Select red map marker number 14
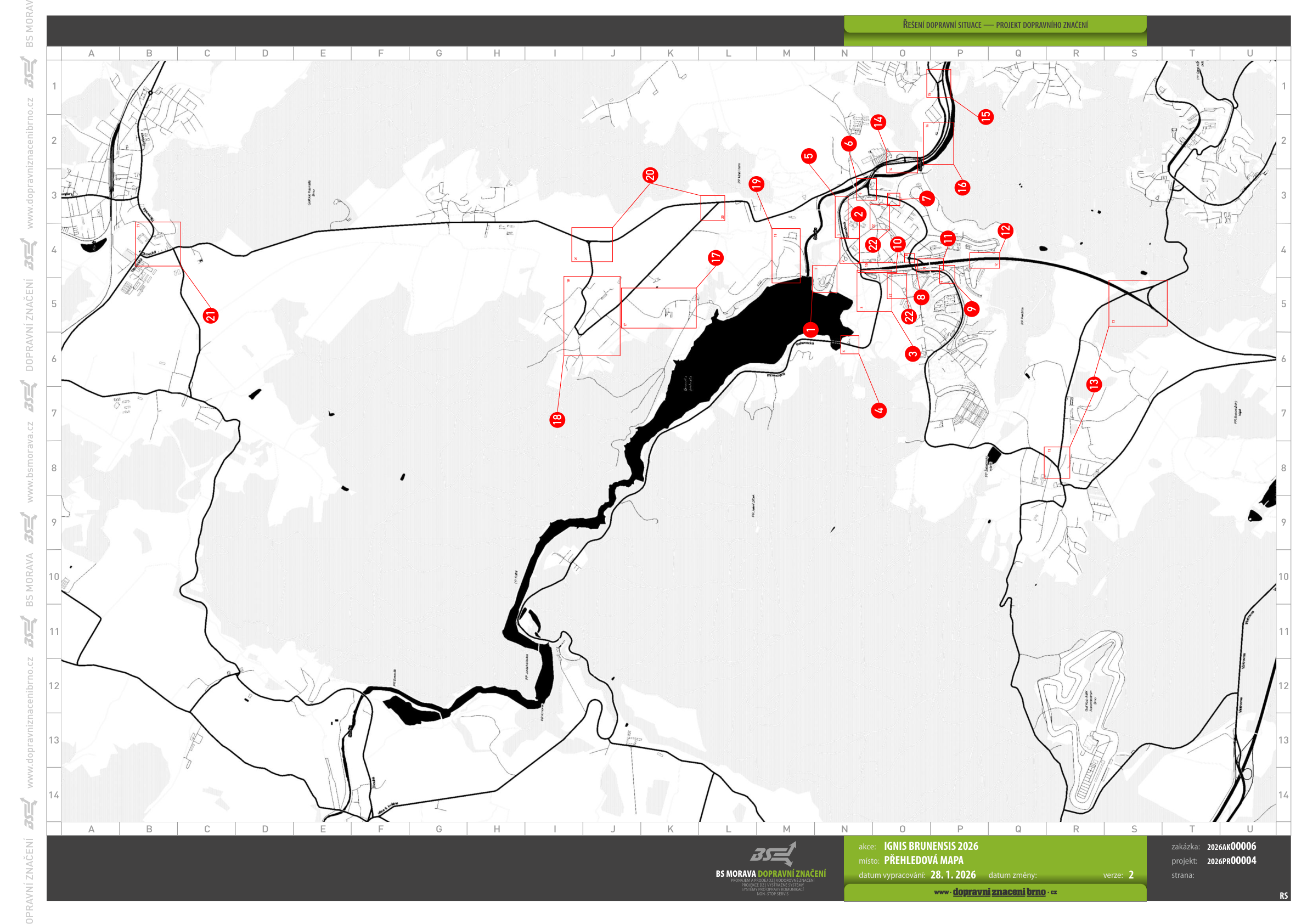The height and width of the screenshot is (924, 1307). 878,121
